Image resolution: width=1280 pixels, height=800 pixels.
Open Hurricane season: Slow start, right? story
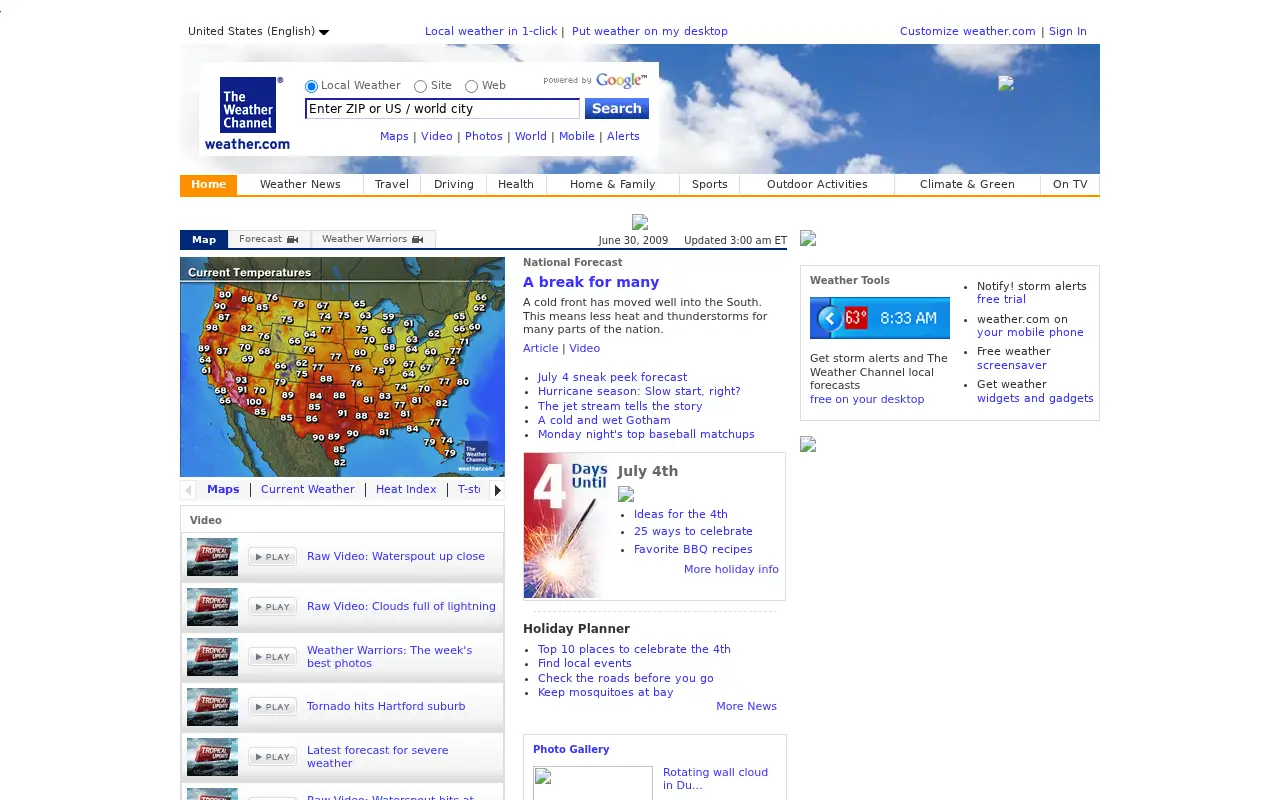[639, 392]
